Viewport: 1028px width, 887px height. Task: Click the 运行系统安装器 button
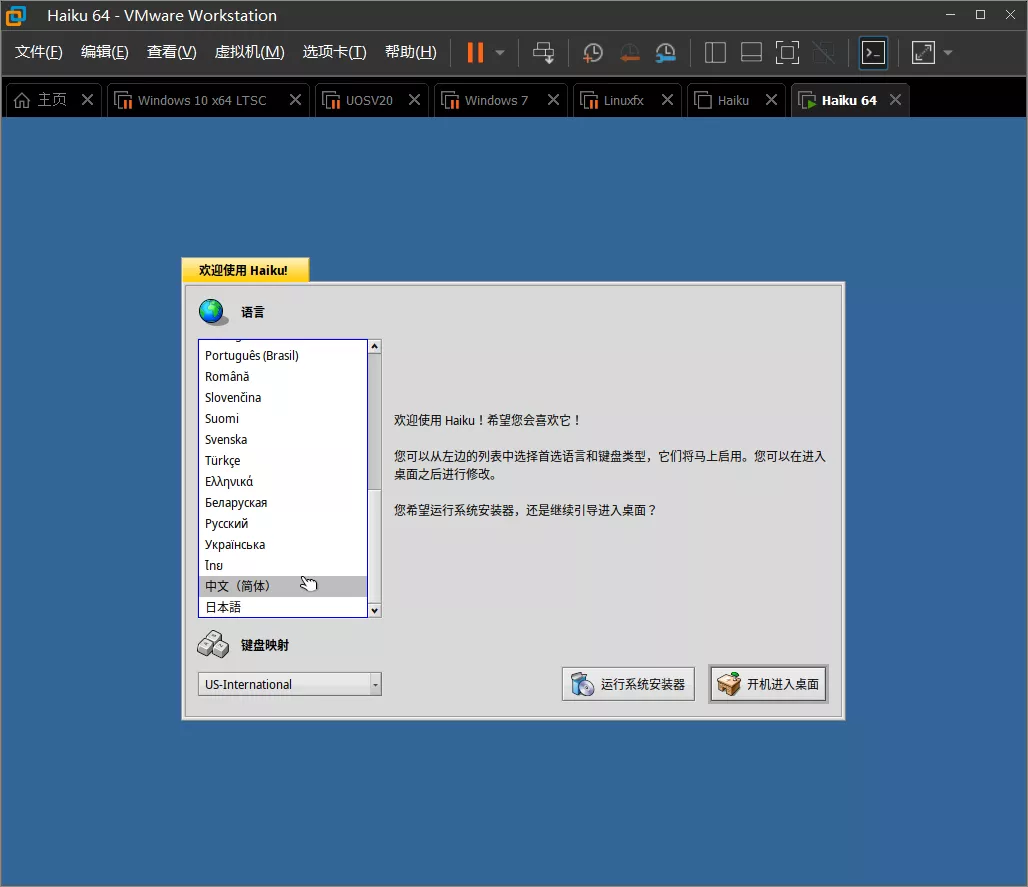click(628, 684)
